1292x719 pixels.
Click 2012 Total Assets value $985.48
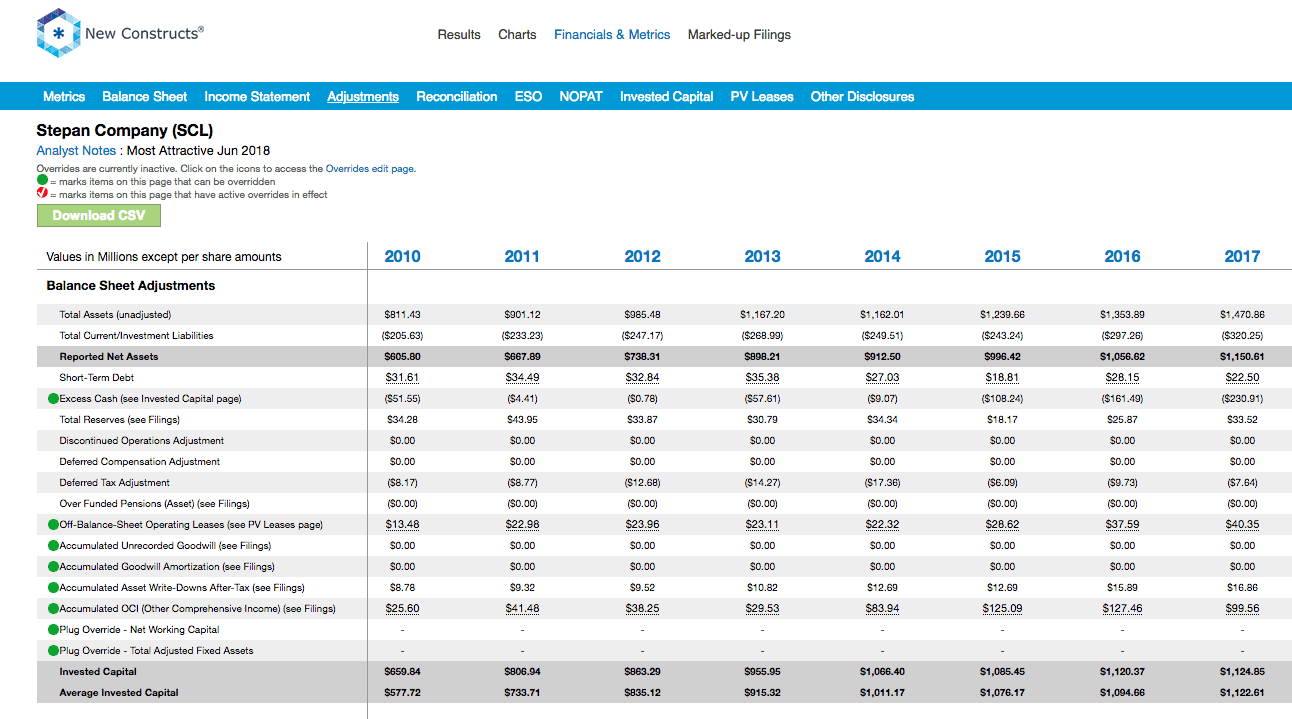[x=642, y=315]
